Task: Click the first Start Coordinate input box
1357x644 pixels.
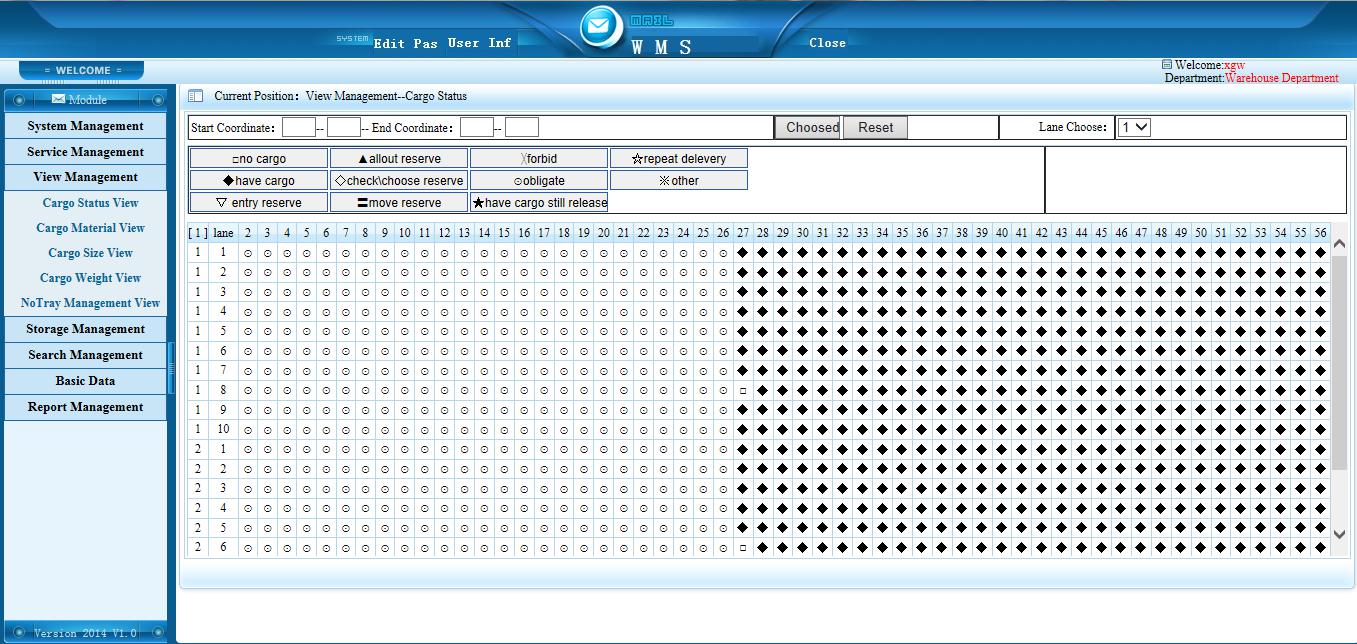Action: (x=298, y=127)
